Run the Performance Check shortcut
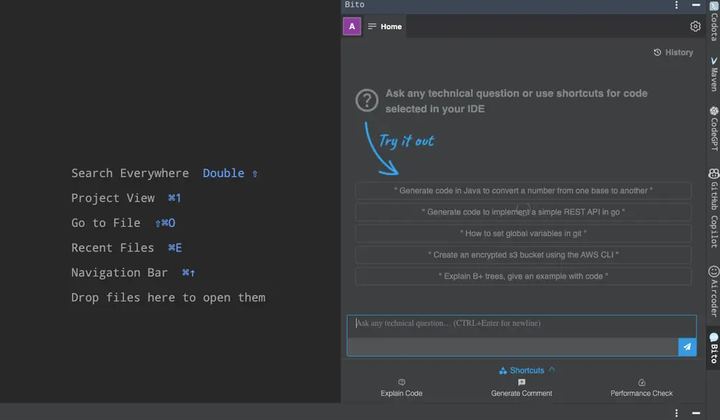720x420 pixels. 641,388
